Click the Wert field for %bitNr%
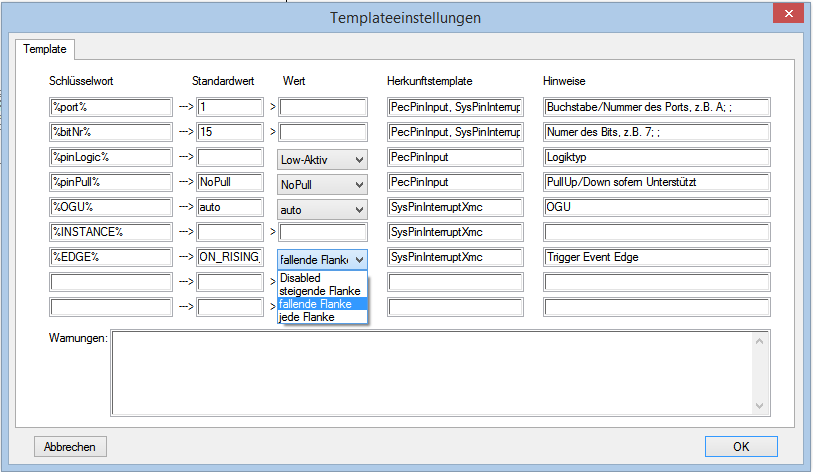The height and width of the screenshot is (472, 813). tap(323, 132)
